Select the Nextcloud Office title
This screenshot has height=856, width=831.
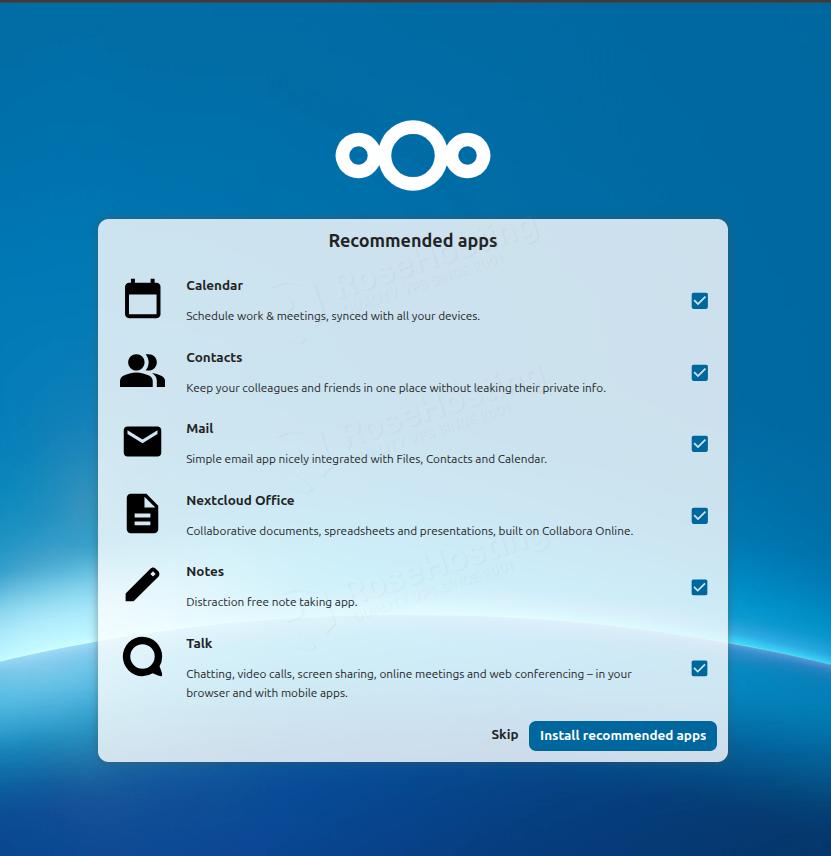(240, 501)
